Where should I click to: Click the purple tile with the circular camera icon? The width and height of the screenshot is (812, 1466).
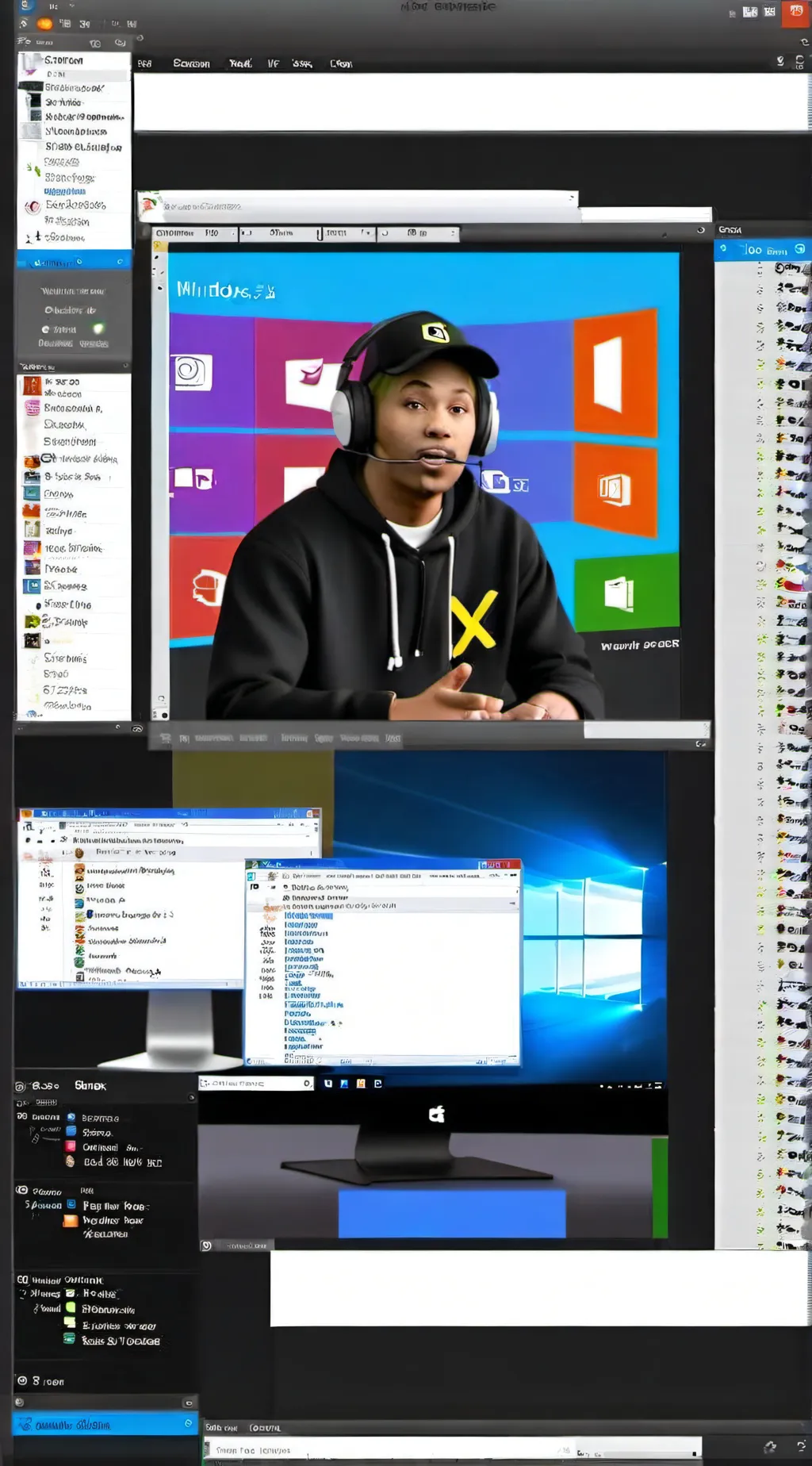211,371
